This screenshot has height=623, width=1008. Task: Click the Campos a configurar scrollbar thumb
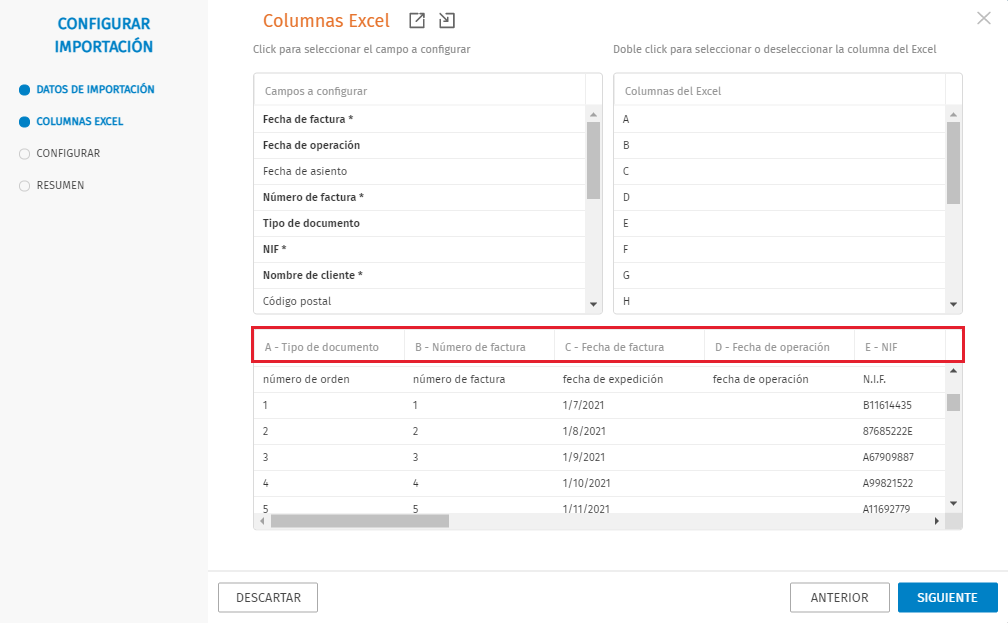[x=593, y=161]
